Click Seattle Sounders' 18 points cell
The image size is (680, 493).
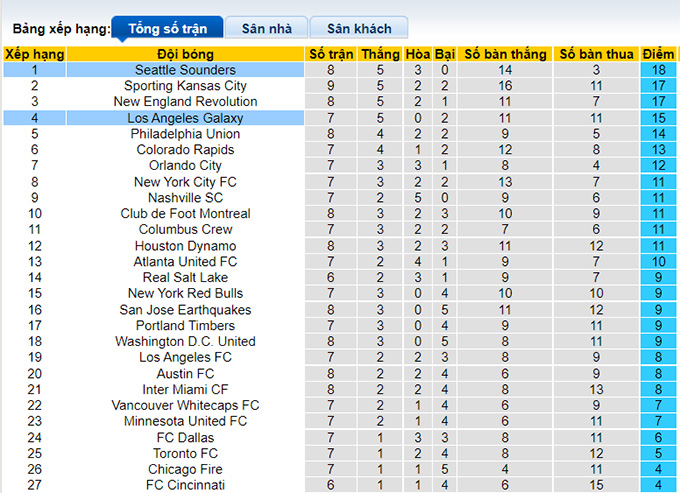[660, 70]
